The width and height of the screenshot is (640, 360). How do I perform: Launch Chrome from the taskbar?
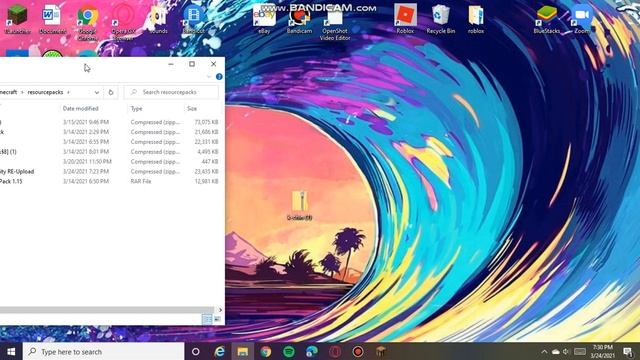click(266, 351)
